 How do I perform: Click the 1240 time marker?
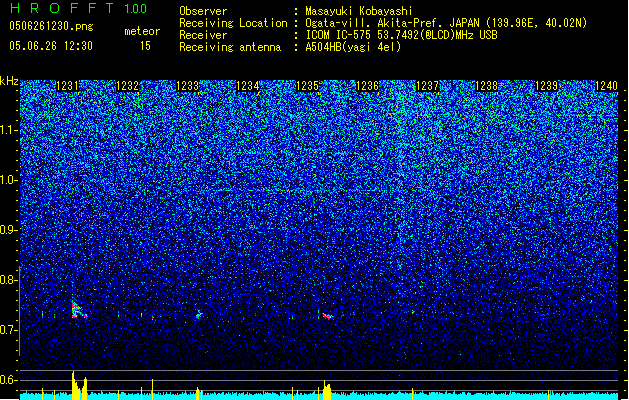606,86
